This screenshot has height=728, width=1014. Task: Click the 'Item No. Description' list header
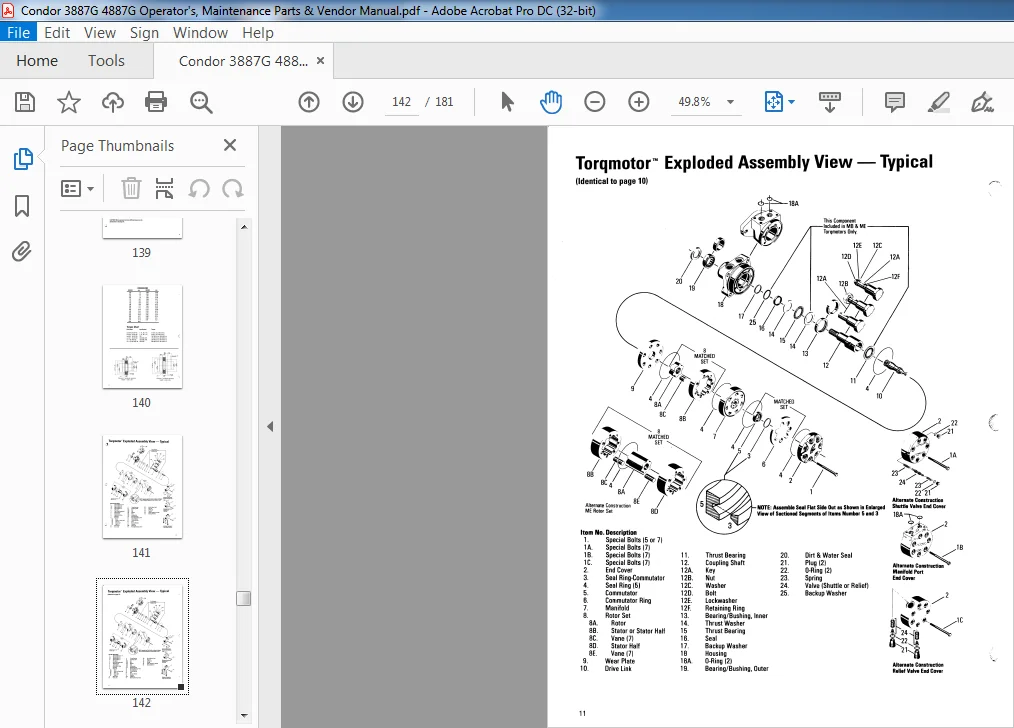pos(609,533)
